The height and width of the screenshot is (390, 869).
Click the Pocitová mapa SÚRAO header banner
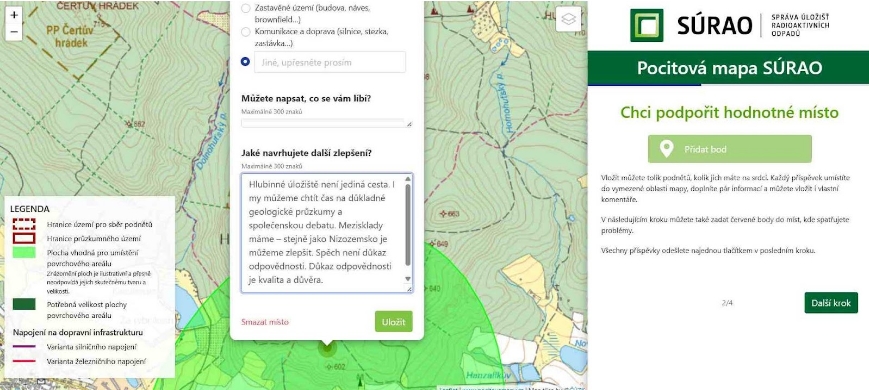click(x=728, y=68)
